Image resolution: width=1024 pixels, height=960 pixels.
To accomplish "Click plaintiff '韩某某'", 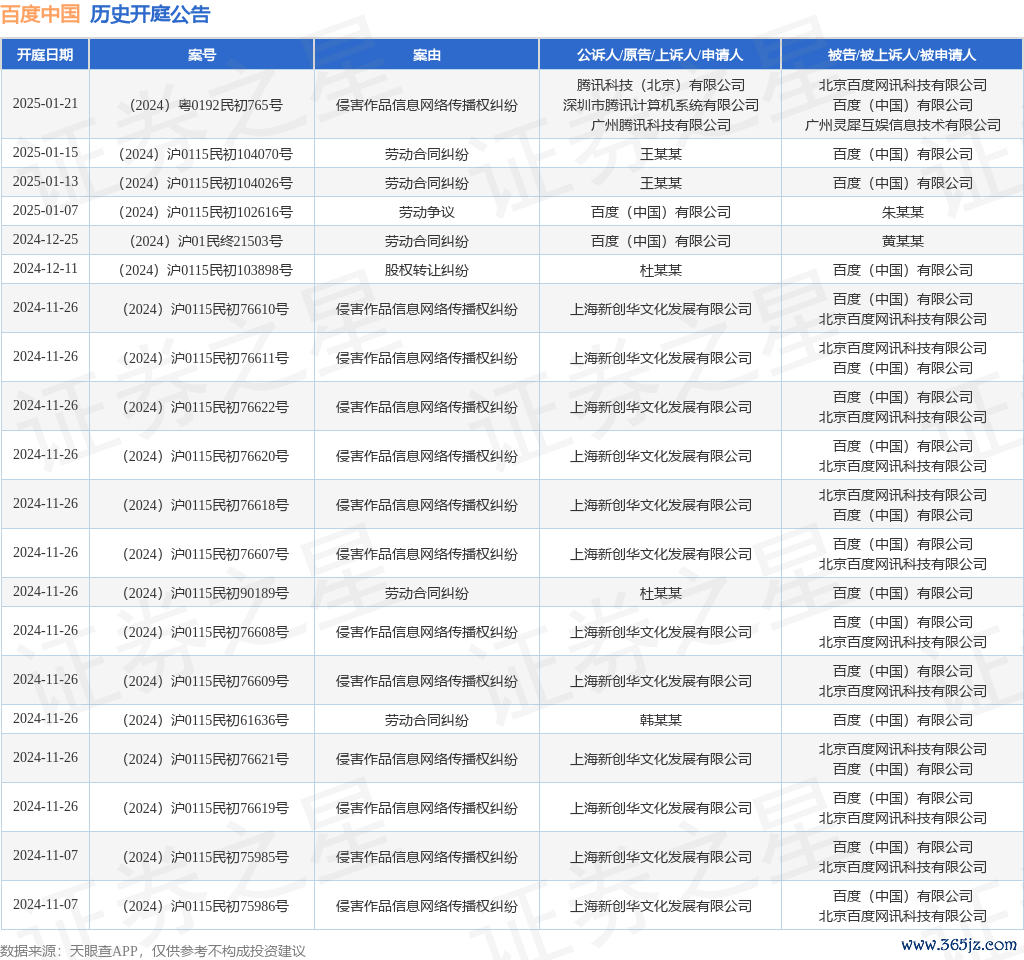I will [661, 720].
